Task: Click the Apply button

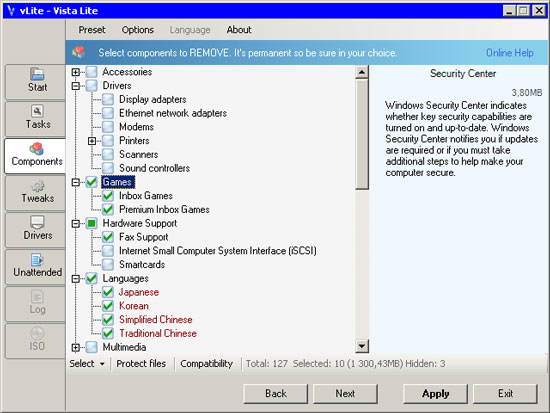Action: (x=435, y=394)
